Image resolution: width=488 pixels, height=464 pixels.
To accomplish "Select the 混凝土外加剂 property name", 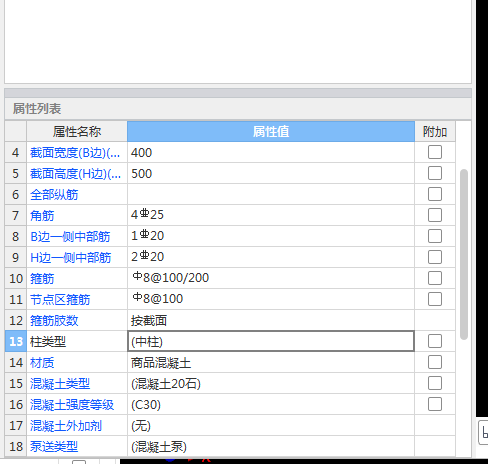I will pyautogui.click(x=77, y=425).
